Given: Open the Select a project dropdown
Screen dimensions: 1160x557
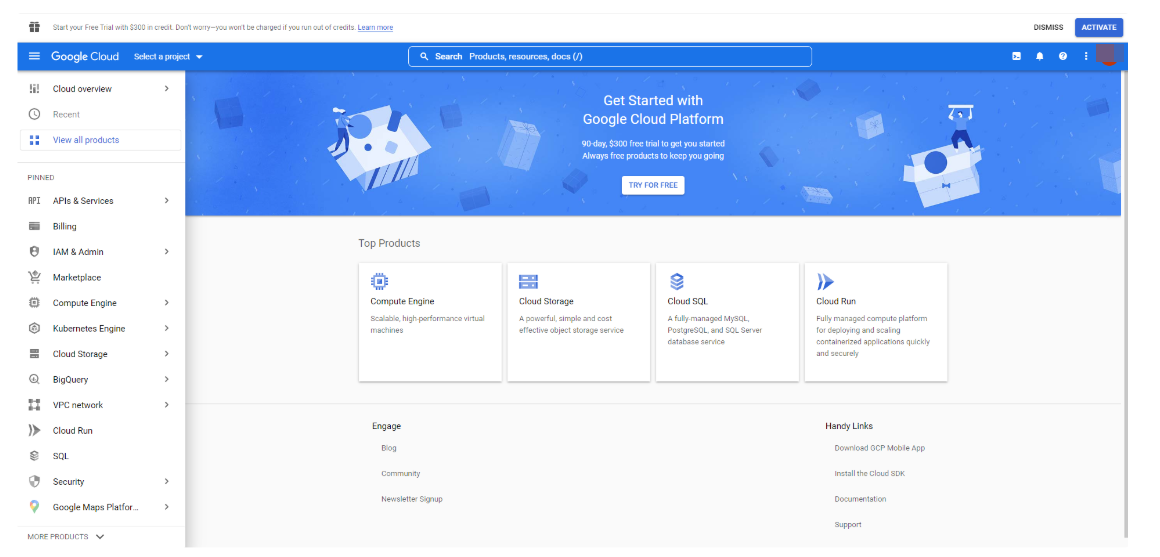Looking at the screenshot, I should (168, 57).
